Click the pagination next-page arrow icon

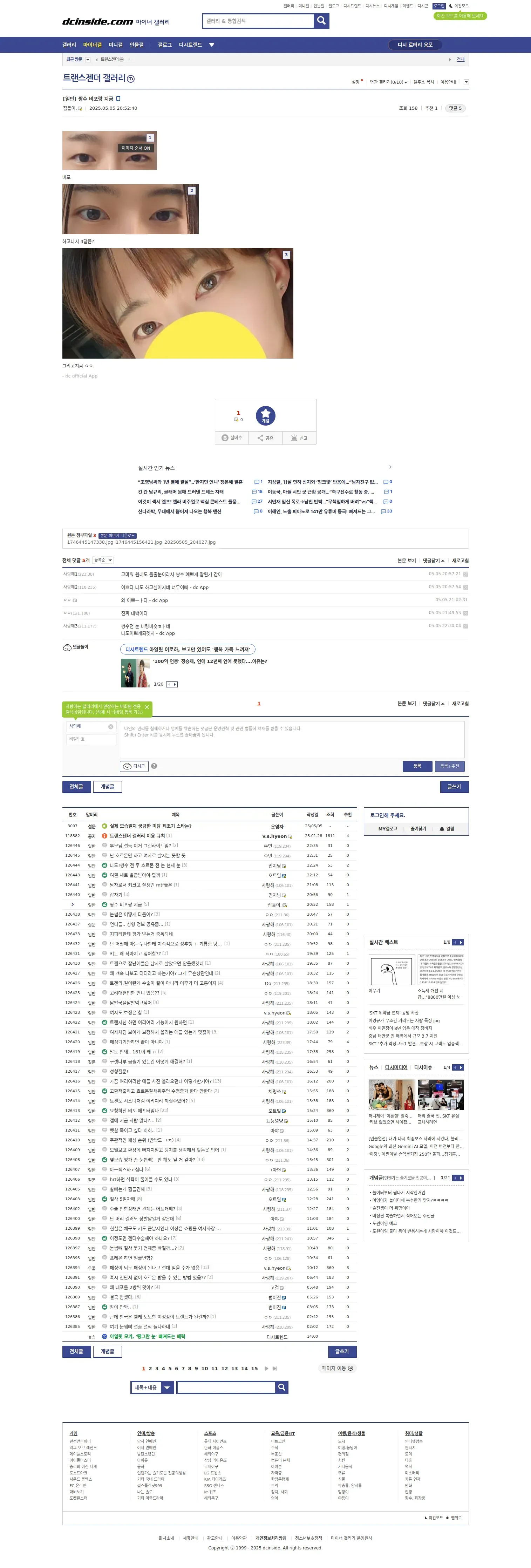point(266,1368)
